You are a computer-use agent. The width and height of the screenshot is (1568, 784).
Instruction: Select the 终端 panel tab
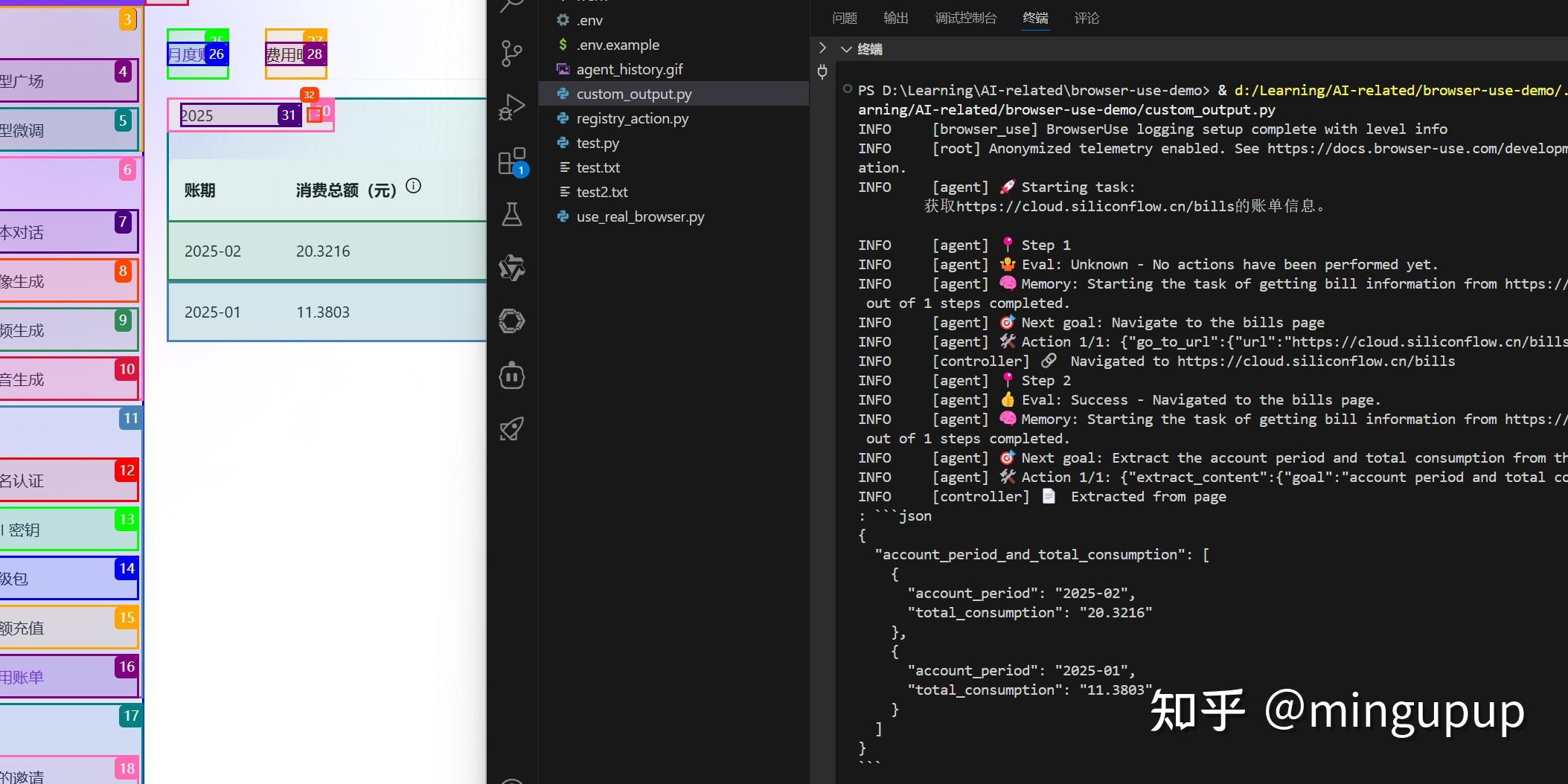coord(1035,18)
